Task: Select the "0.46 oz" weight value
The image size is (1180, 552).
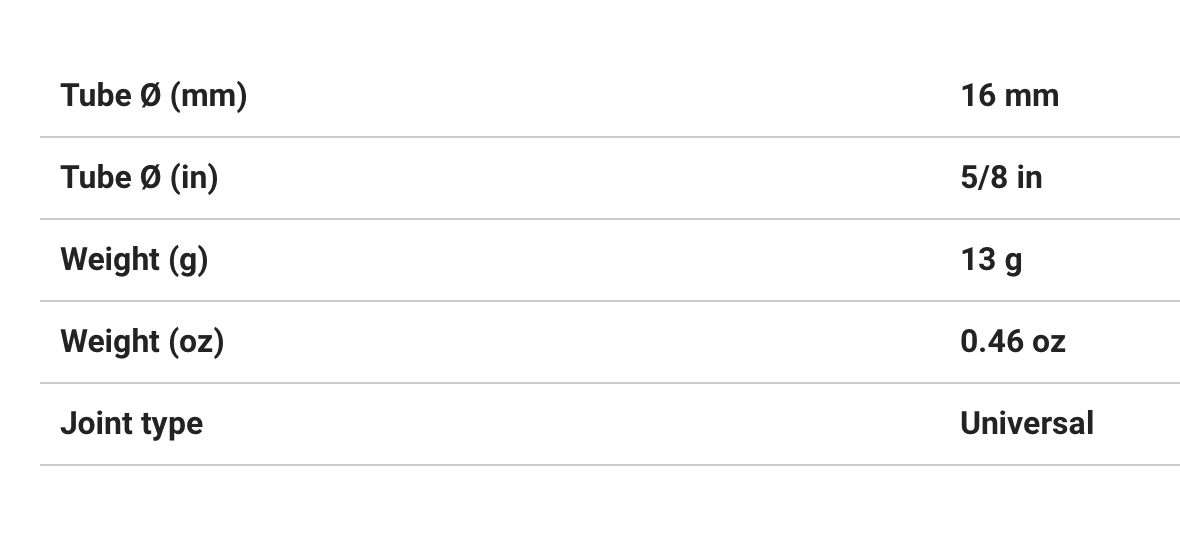Action: [1013, 342]
